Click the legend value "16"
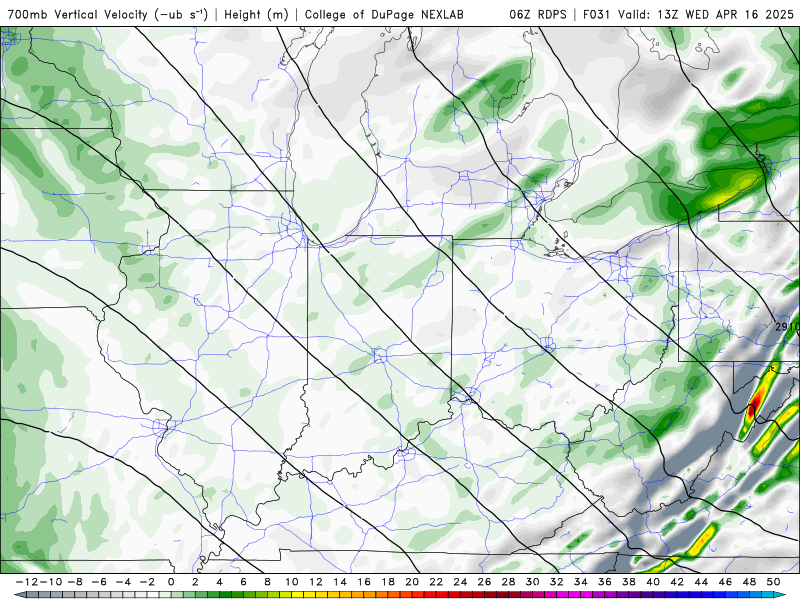This screenshot has width=800, height=600. (364, 582)
